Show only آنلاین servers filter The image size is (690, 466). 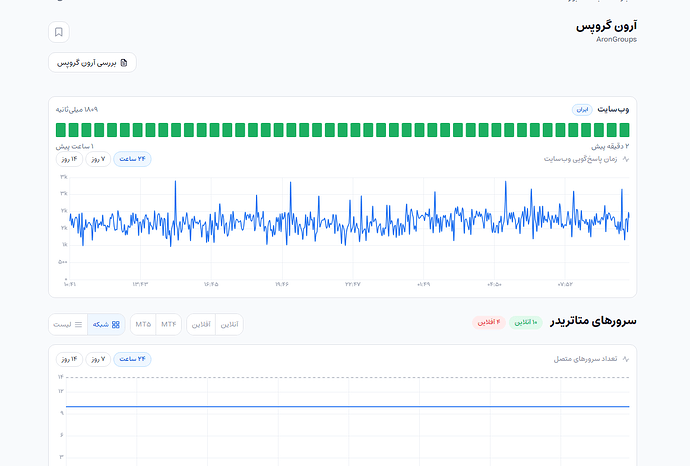click(229, 324)
